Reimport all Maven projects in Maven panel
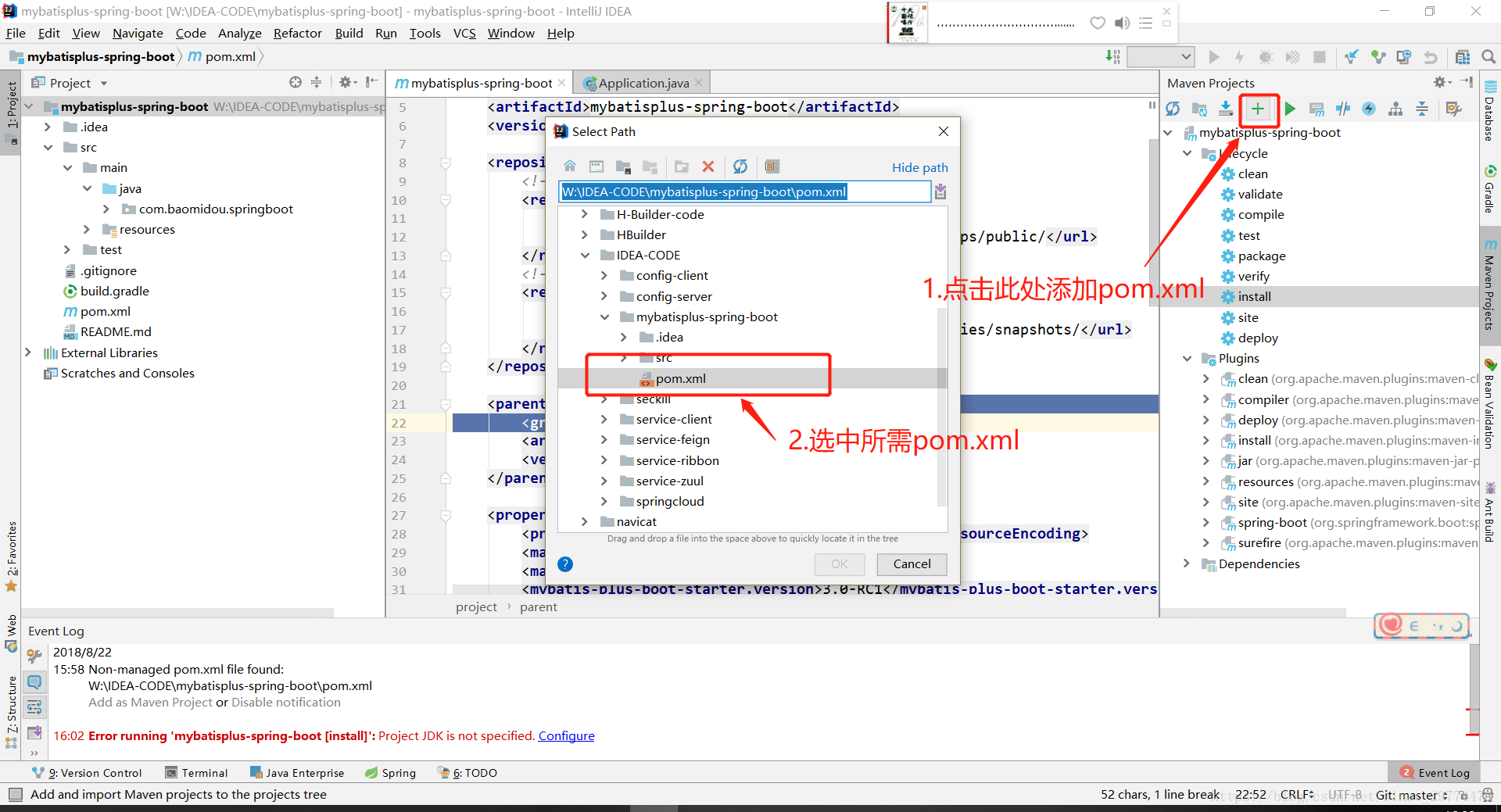Screen dimensions: 1501x812 pyautogui.click(x=1173, y=109)
